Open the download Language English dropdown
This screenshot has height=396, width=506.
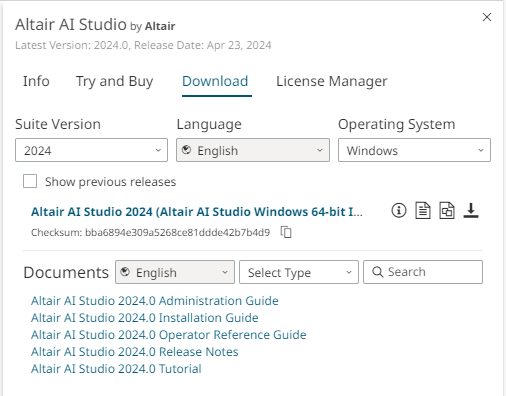click(253, 150)
